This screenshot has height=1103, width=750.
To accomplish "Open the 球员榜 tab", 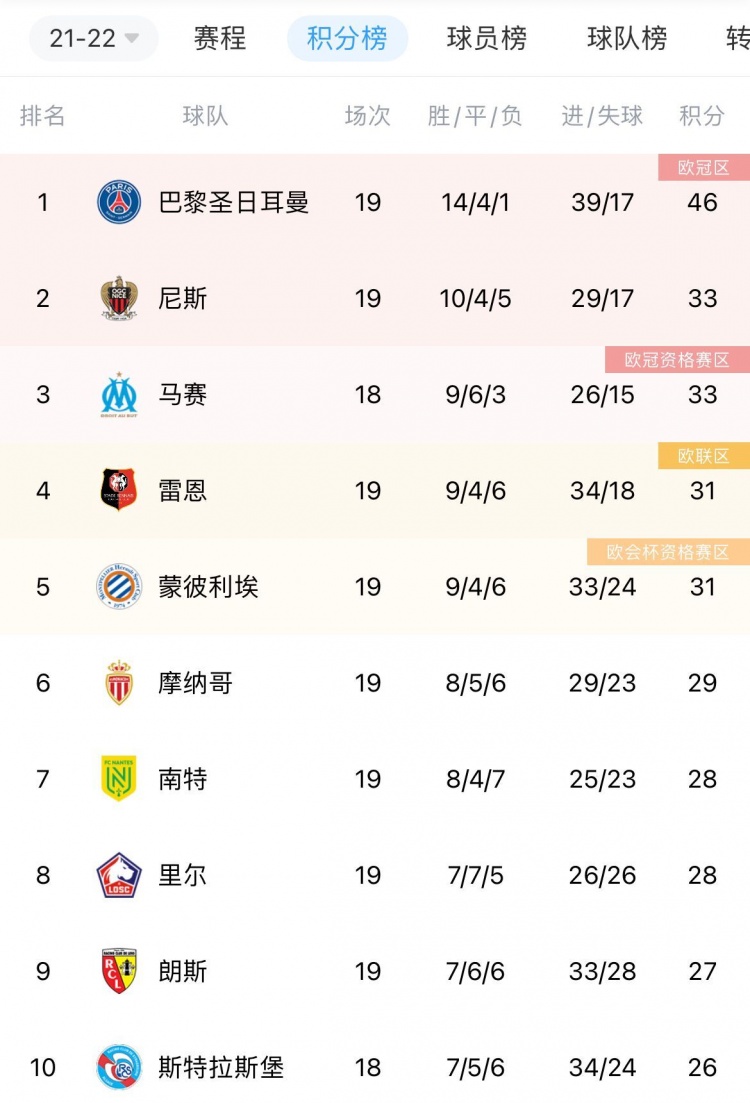I will [x=487, y=38].
